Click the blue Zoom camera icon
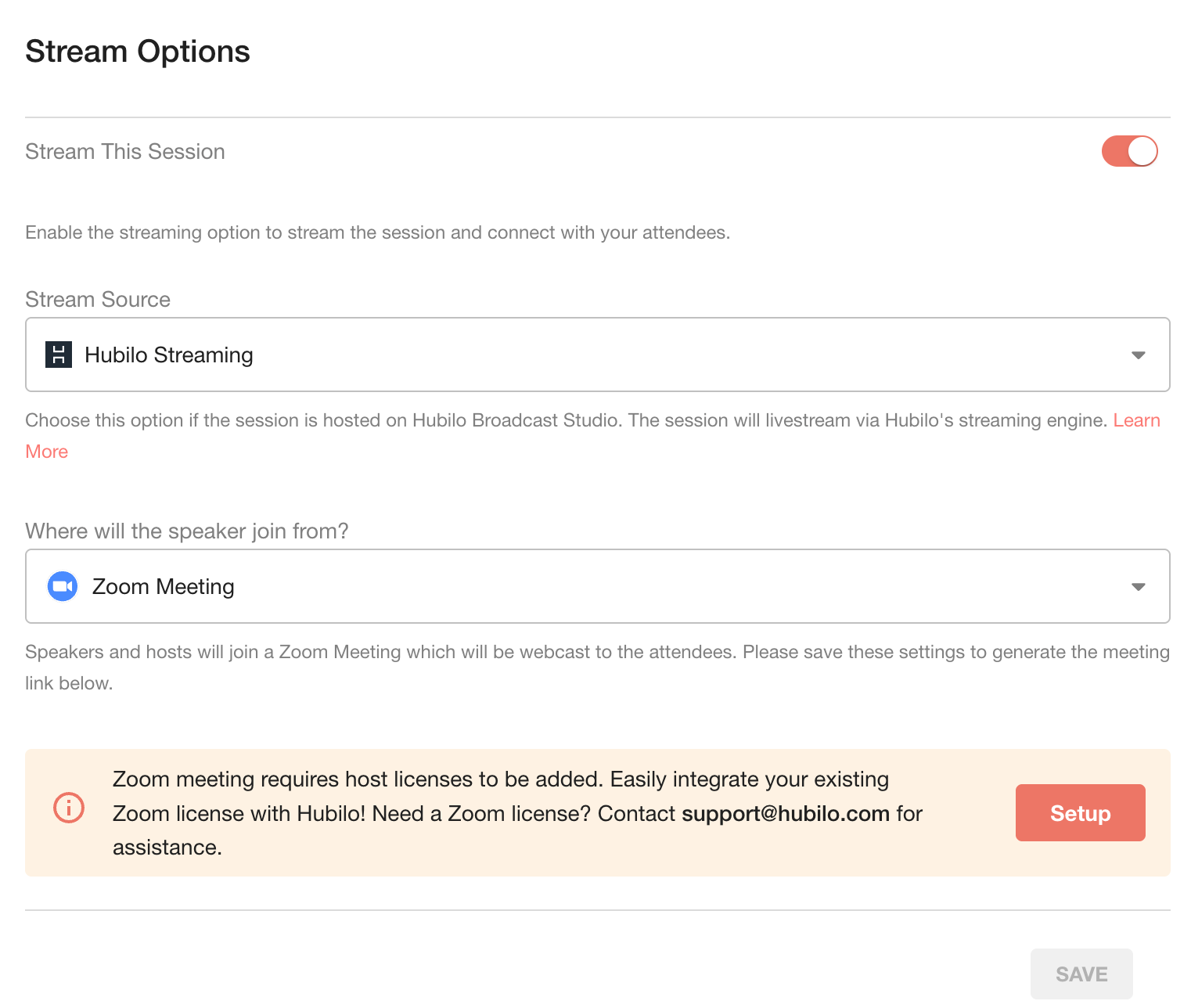 pos(63,586)
